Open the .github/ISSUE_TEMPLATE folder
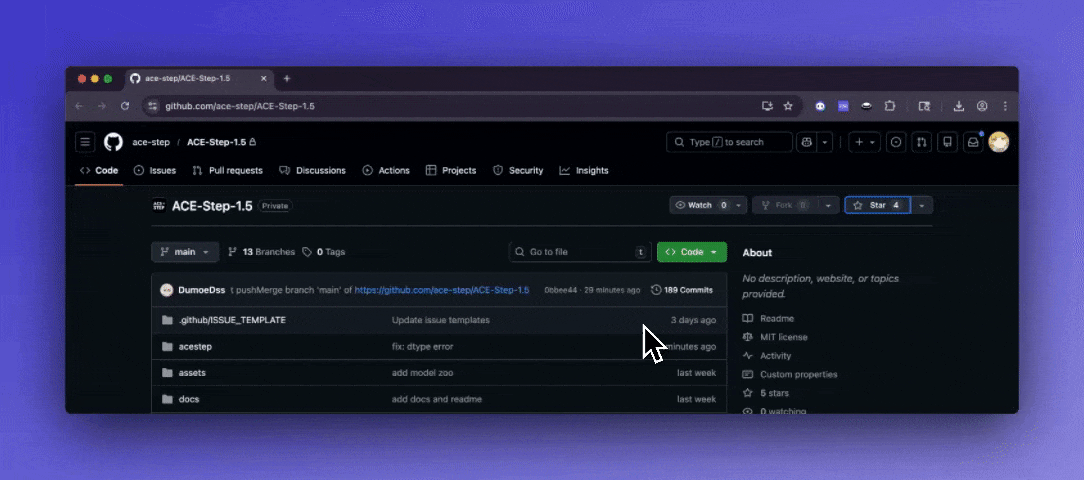This screenshot has width=1084, height=480. pos(232,320)
